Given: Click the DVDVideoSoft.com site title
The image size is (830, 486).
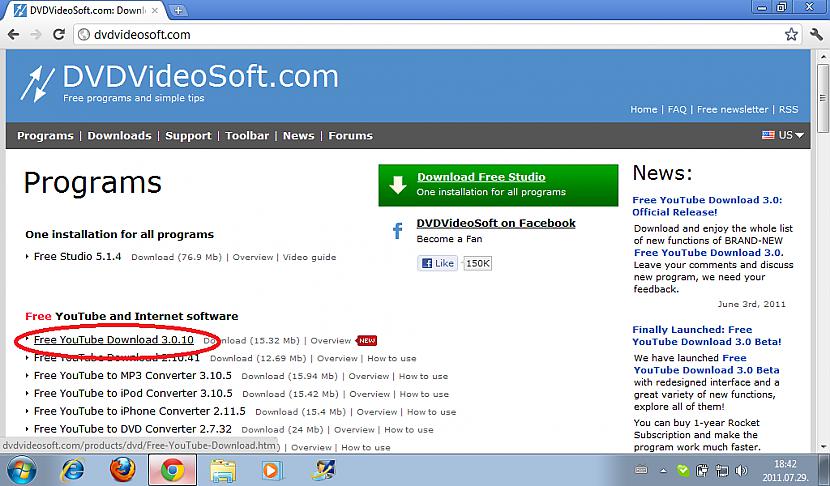Looking at the screenshot, I should pyautogui.click(x=201, y=77).
